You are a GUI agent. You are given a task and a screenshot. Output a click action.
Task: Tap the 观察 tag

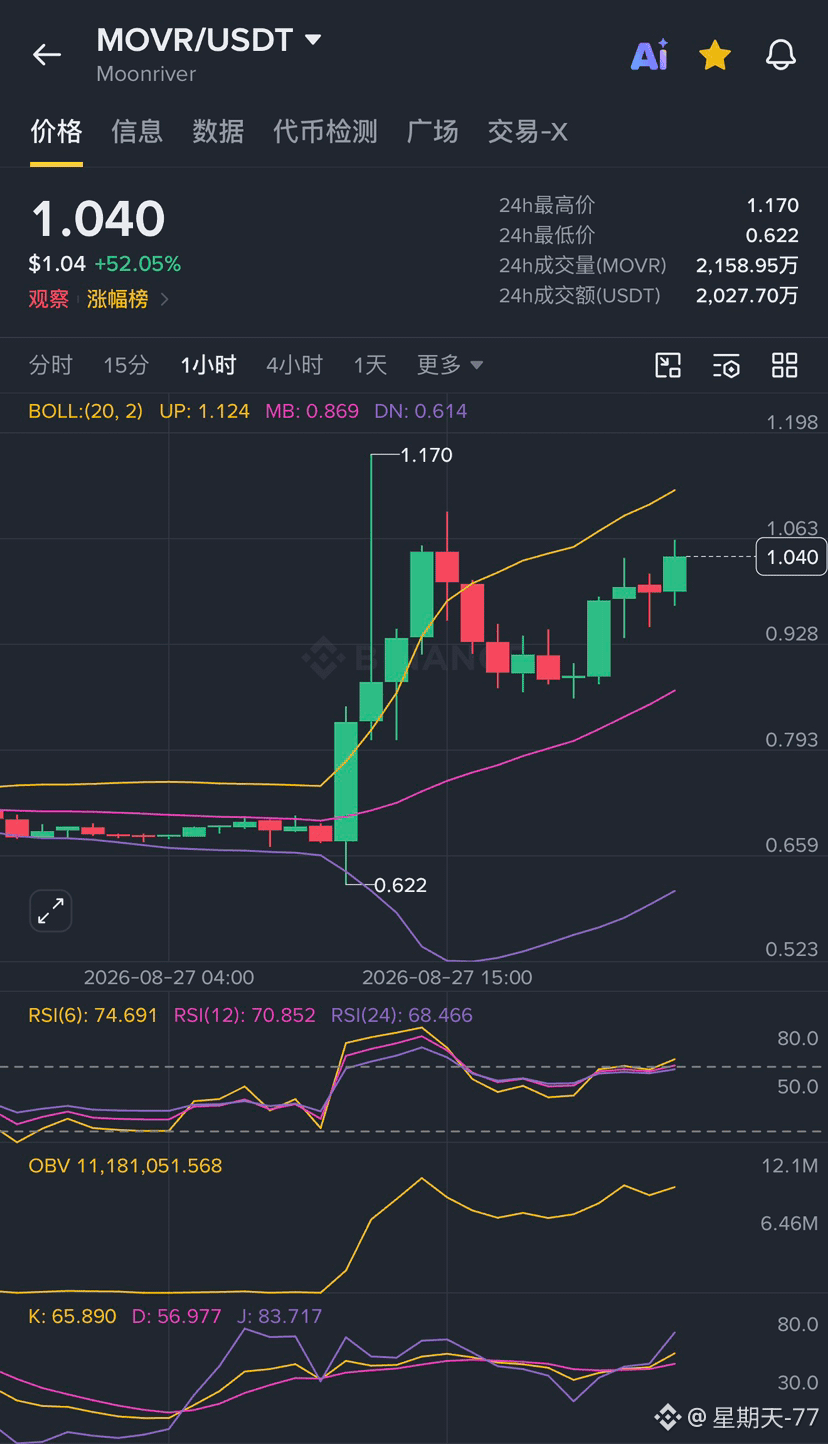[x=49, y=298]
